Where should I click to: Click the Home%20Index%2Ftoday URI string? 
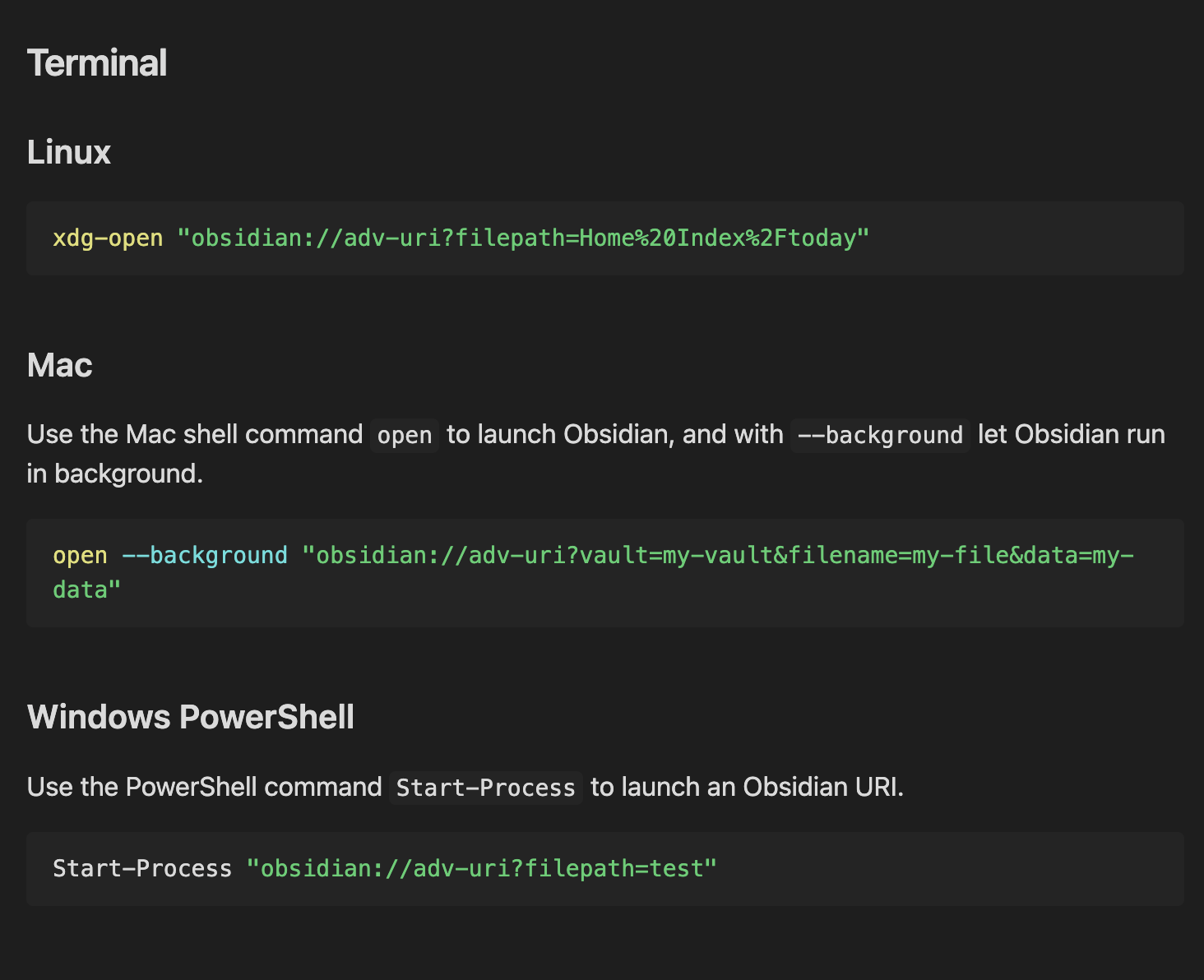523,238
